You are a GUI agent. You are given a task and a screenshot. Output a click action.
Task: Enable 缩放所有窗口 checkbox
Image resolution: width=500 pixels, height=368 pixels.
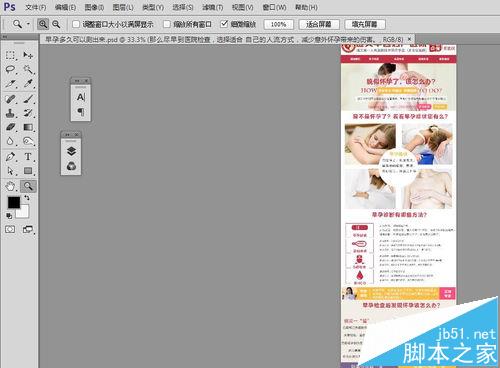pos(167,24)
